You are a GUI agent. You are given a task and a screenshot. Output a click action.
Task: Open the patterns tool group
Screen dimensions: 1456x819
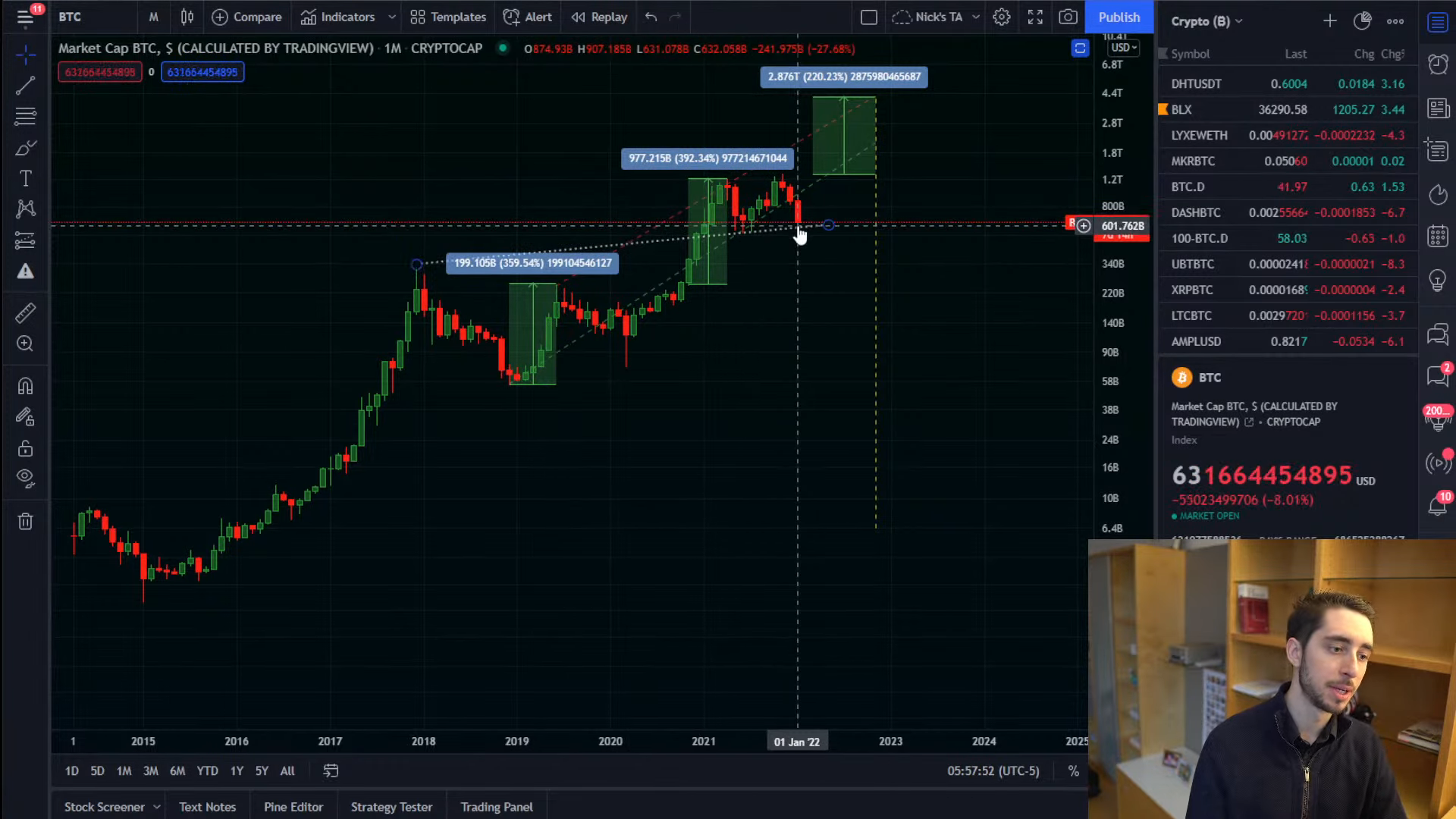point(25,209)
